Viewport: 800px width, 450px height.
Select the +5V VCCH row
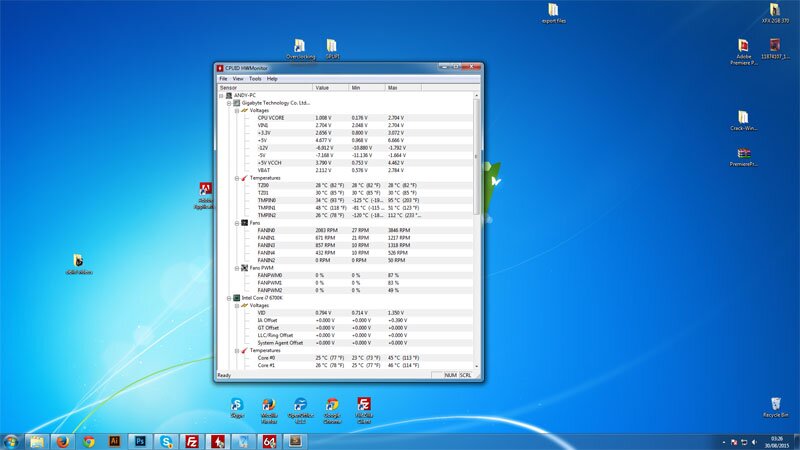[x=345, y=163]
